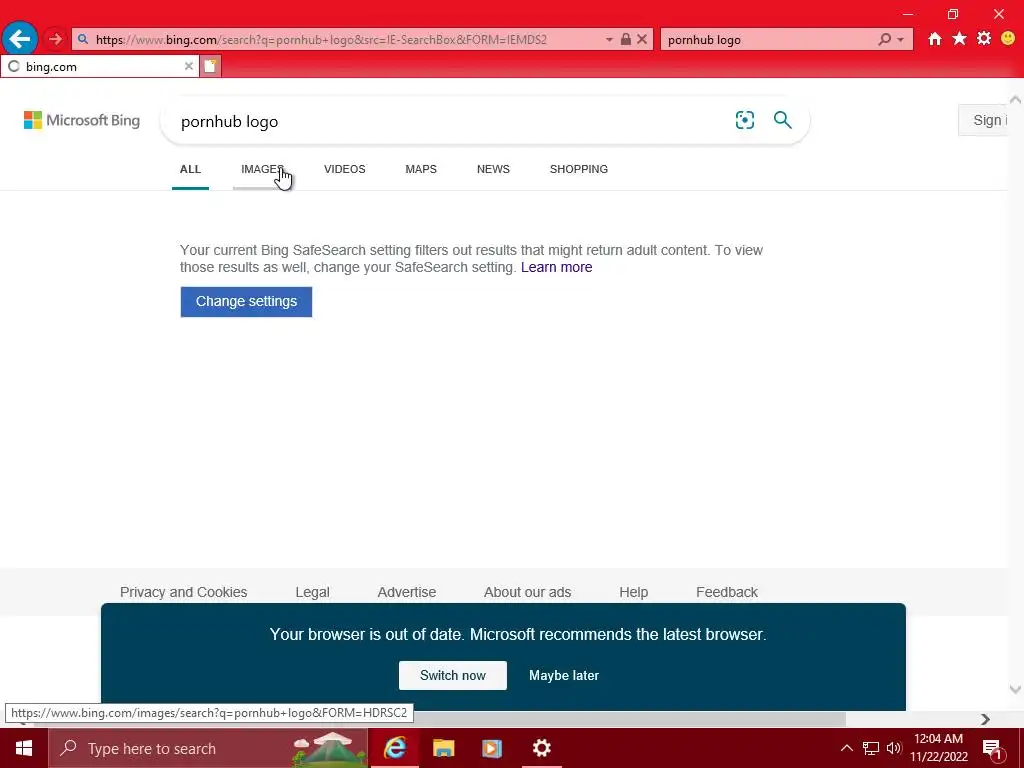Open the Feedback footer link
The image size is (1024, 768).
coord(726,592)
